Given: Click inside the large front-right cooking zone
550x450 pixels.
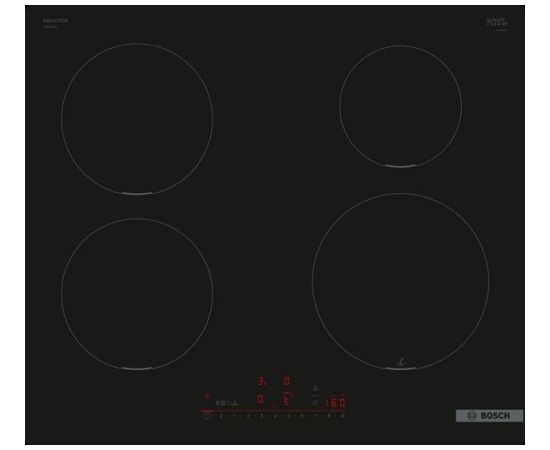Looking at the screenshot, I should point(401,282).
